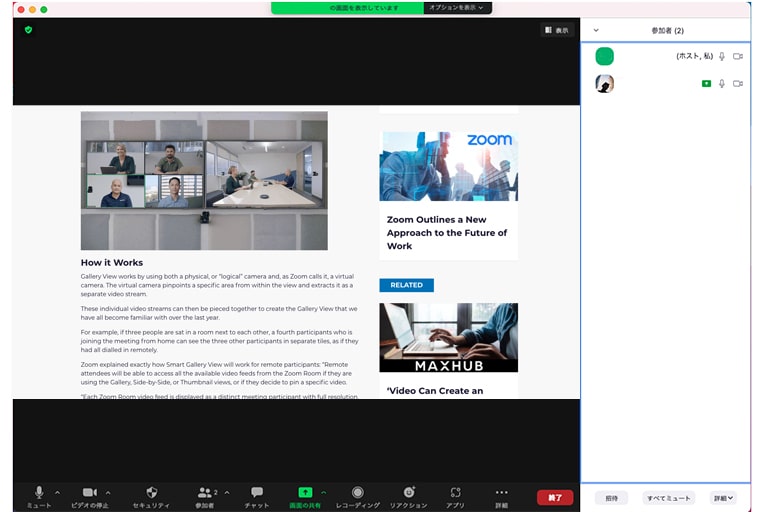Viewport: 768px width, 512px height.
Task: Open the セキュリティ shield icon
Action: [151, 493]
